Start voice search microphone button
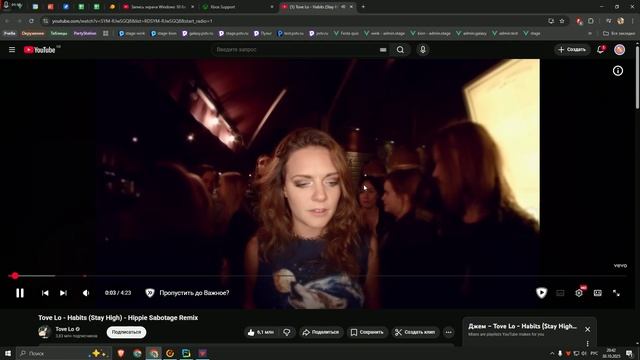The height and width of the screenshot is (360, 640). tap(423, 49)
